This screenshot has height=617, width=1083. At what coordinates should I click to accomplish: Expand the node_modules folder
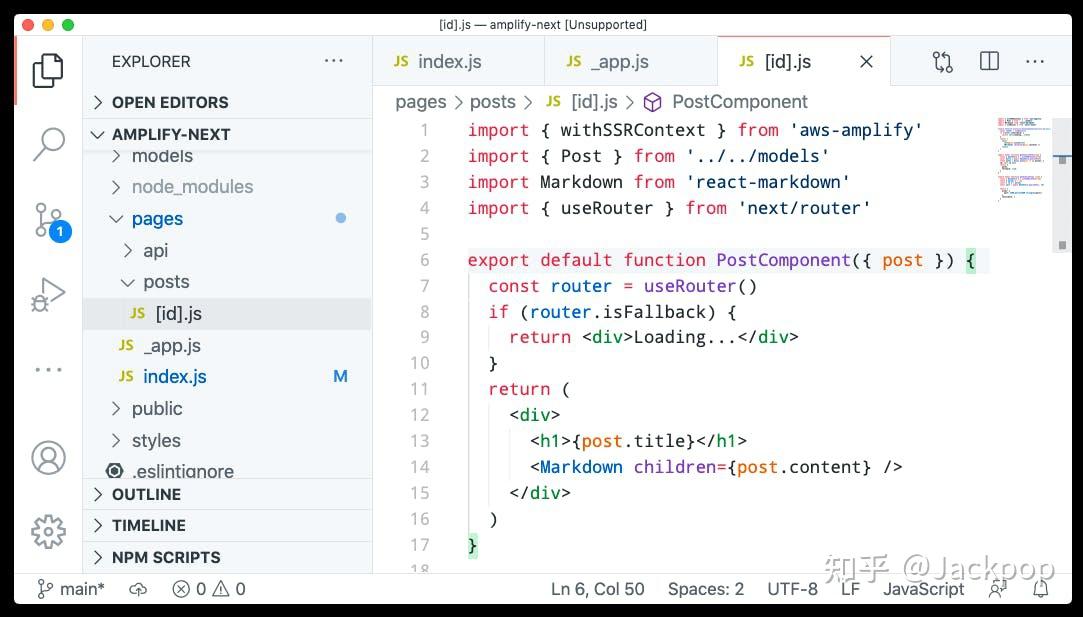click(x=192, y=187)
